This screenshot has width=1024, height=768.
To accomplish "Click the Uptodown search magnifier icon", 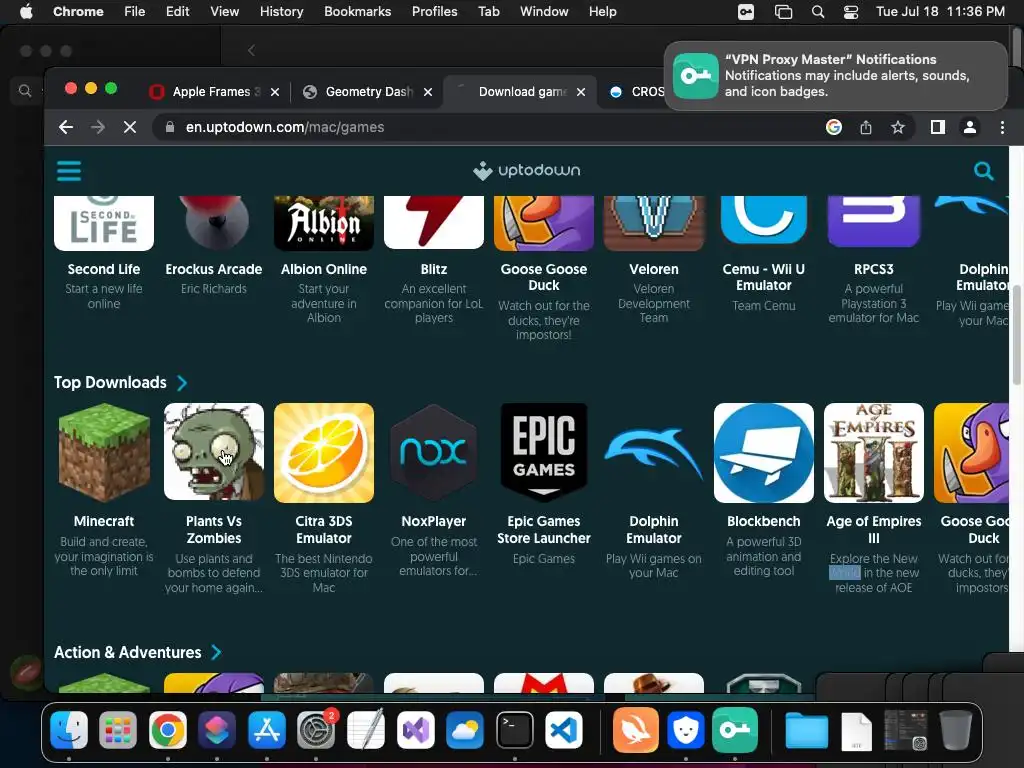I will tap(983, 171).
